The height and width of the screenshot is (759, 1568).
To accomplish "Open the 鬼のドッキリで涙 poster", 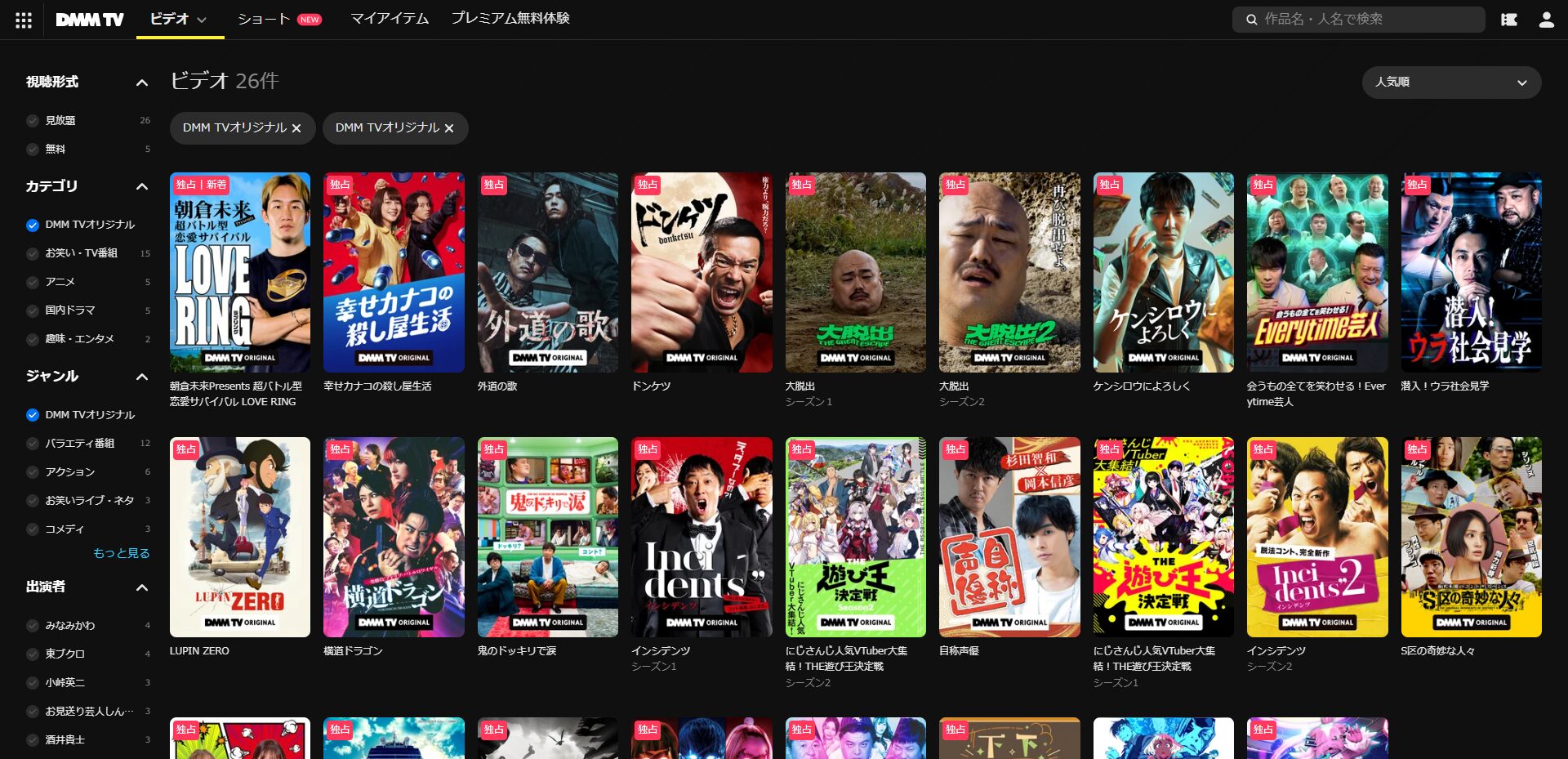I will (x=548, y=538).
